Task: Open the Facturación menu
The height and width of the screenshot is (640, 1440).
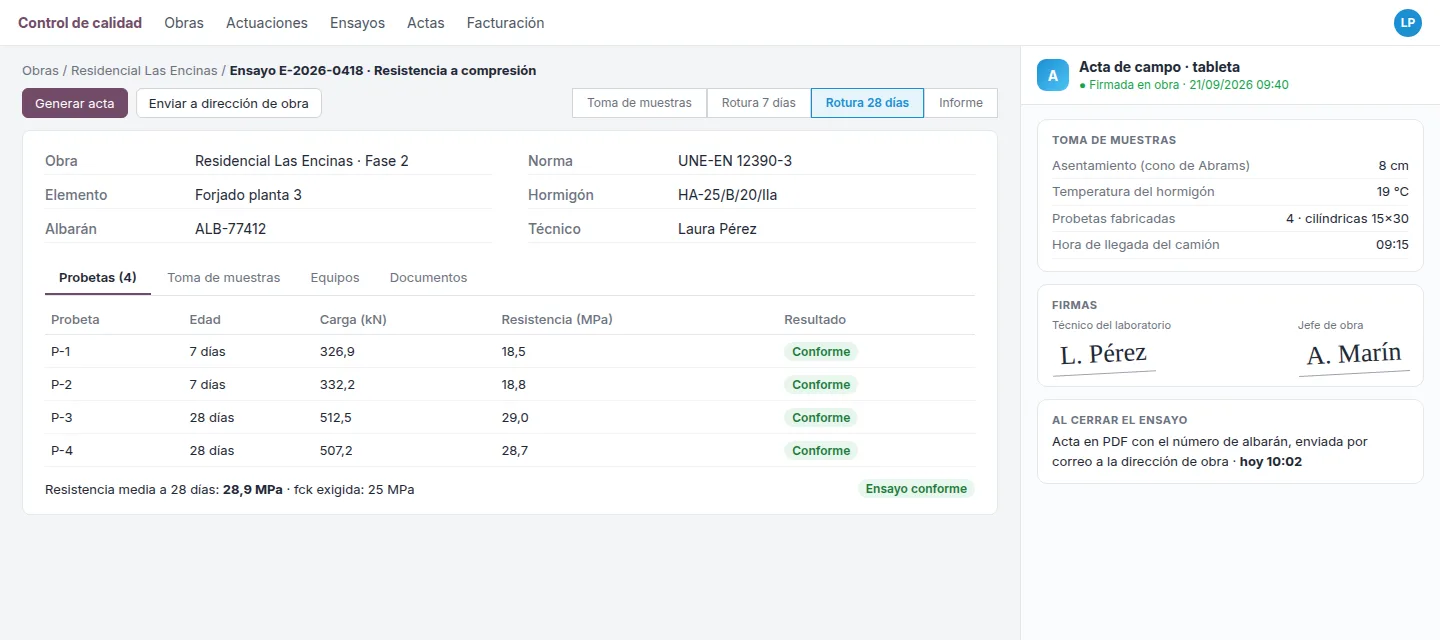Action: (x=505, y=23)
